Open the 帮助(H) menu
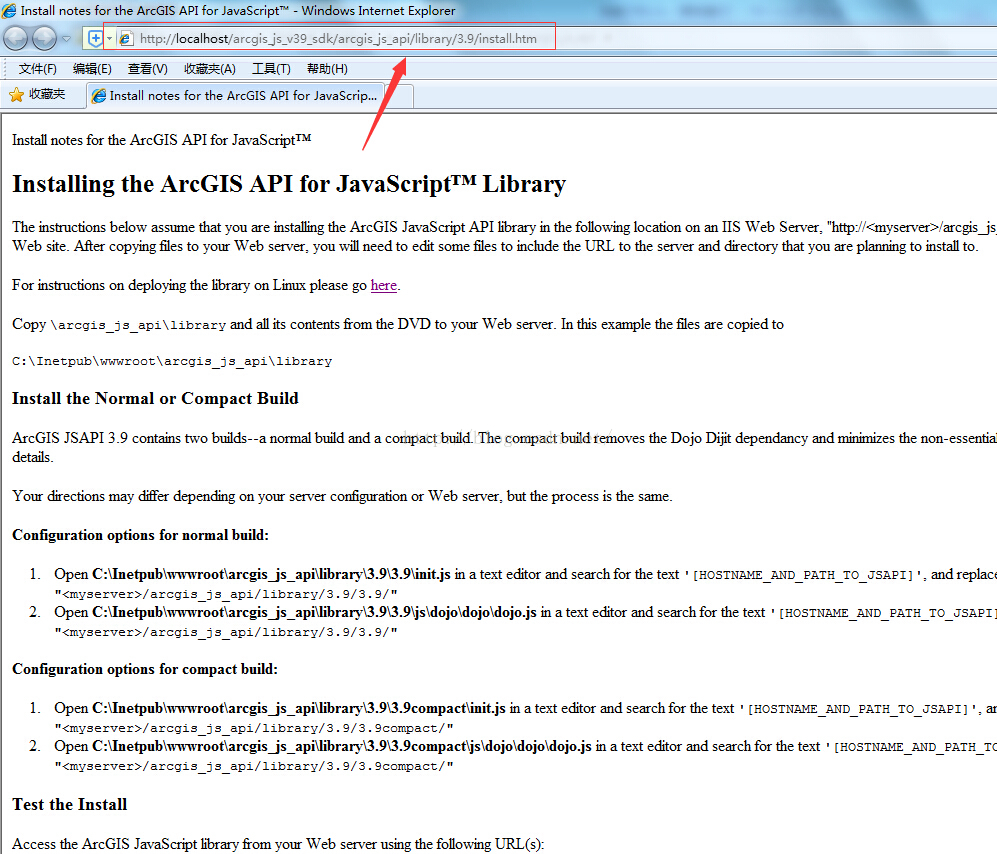The image size is (997, 854). click(327, 69)
